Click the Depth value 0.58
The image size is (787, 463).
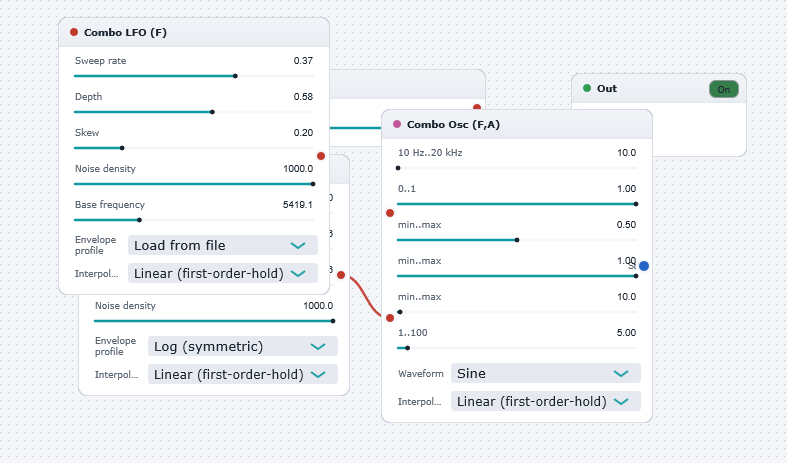[303, 96]
